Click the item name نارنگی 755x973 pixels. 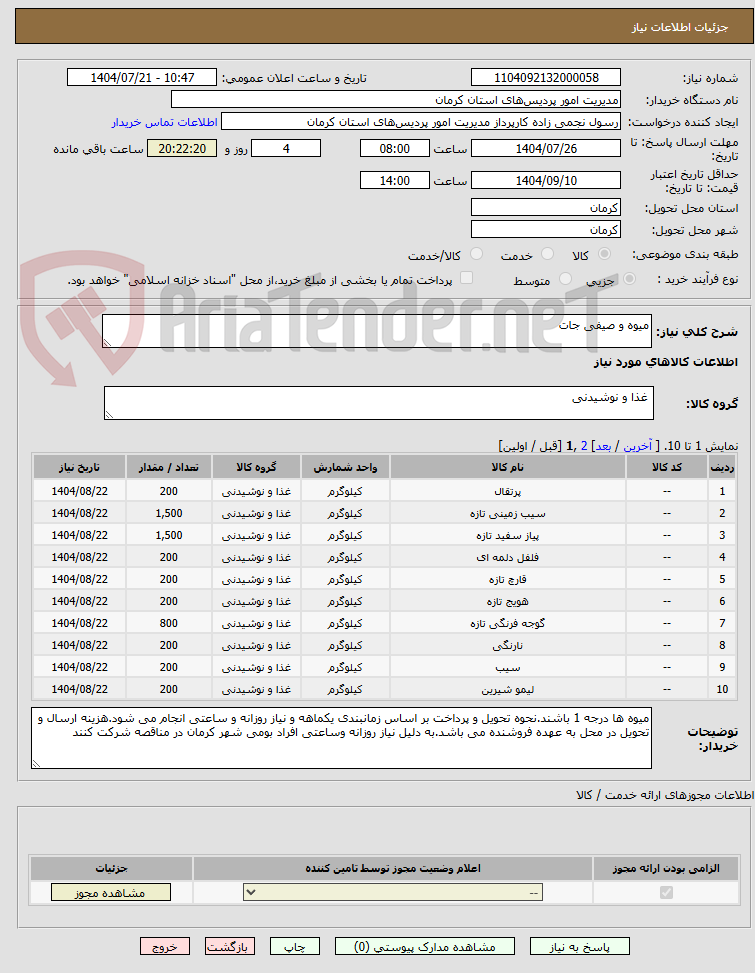(507, 645)
